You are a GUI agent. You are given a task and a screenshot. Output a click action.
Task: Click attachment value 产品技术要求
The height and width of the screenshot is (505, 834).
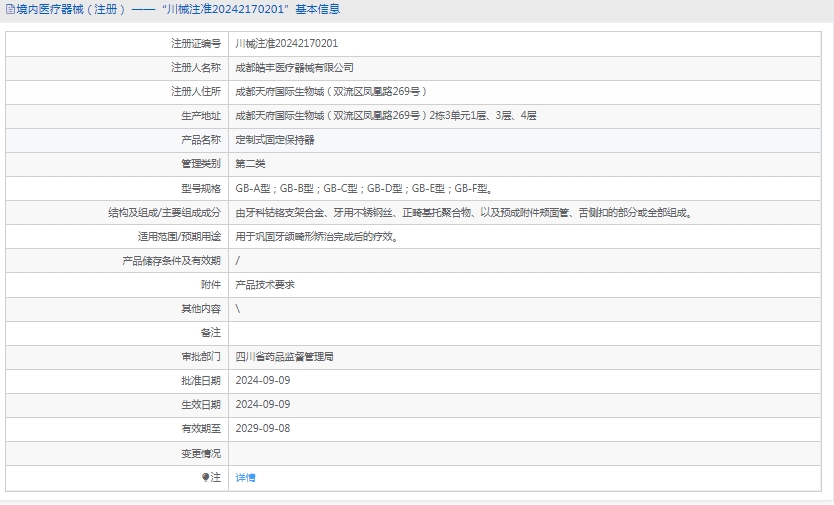click(x=265, y=285)
